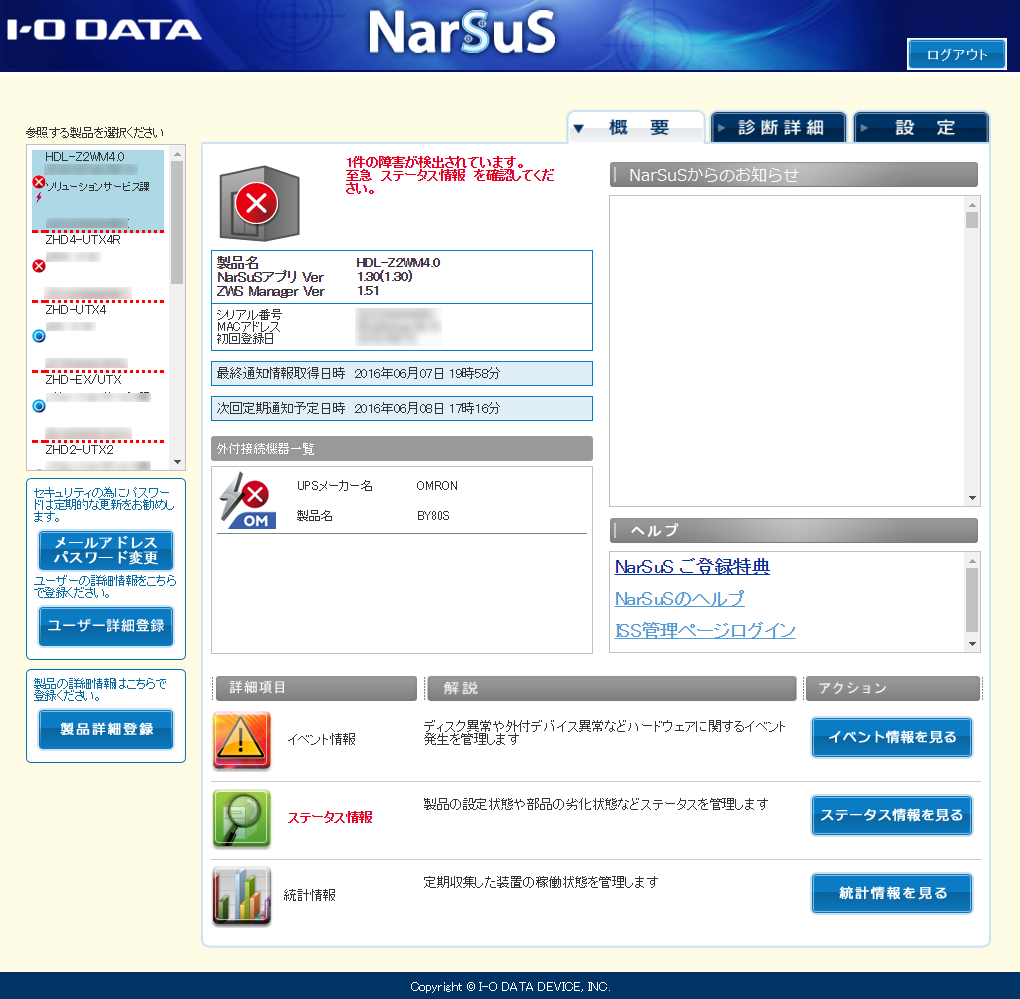Viewport: 1020px width, 999px height.
Task: Click UPS product name BY80S
Action: (433, 516)
